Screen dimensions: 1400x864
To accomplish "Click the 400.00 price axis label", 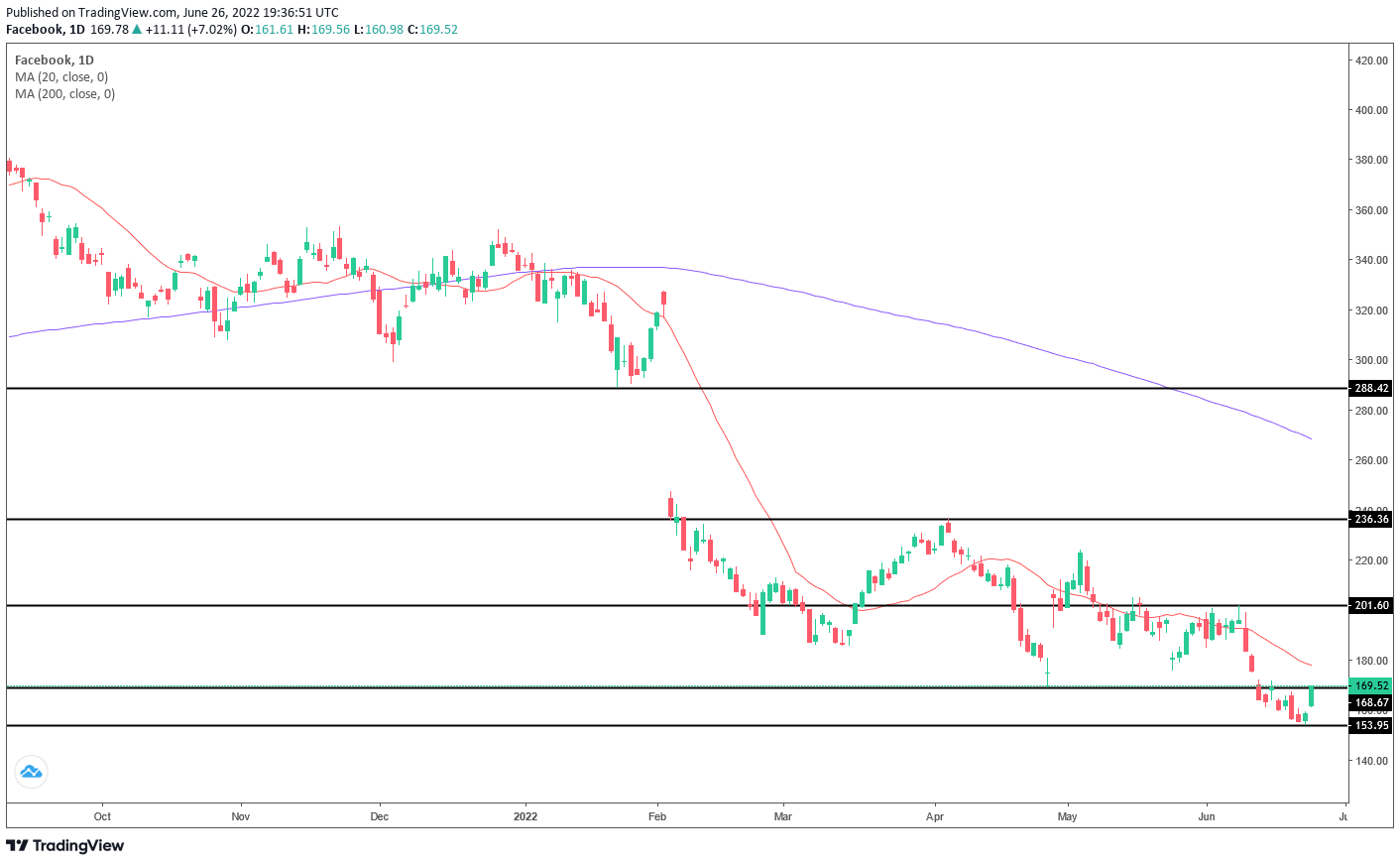I will tap(1372, 110).
